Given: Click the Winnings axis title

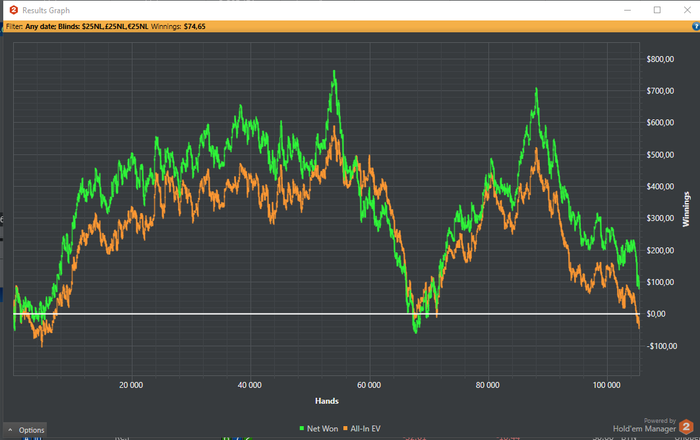Looking at the screenshot, I should point(687,208).
